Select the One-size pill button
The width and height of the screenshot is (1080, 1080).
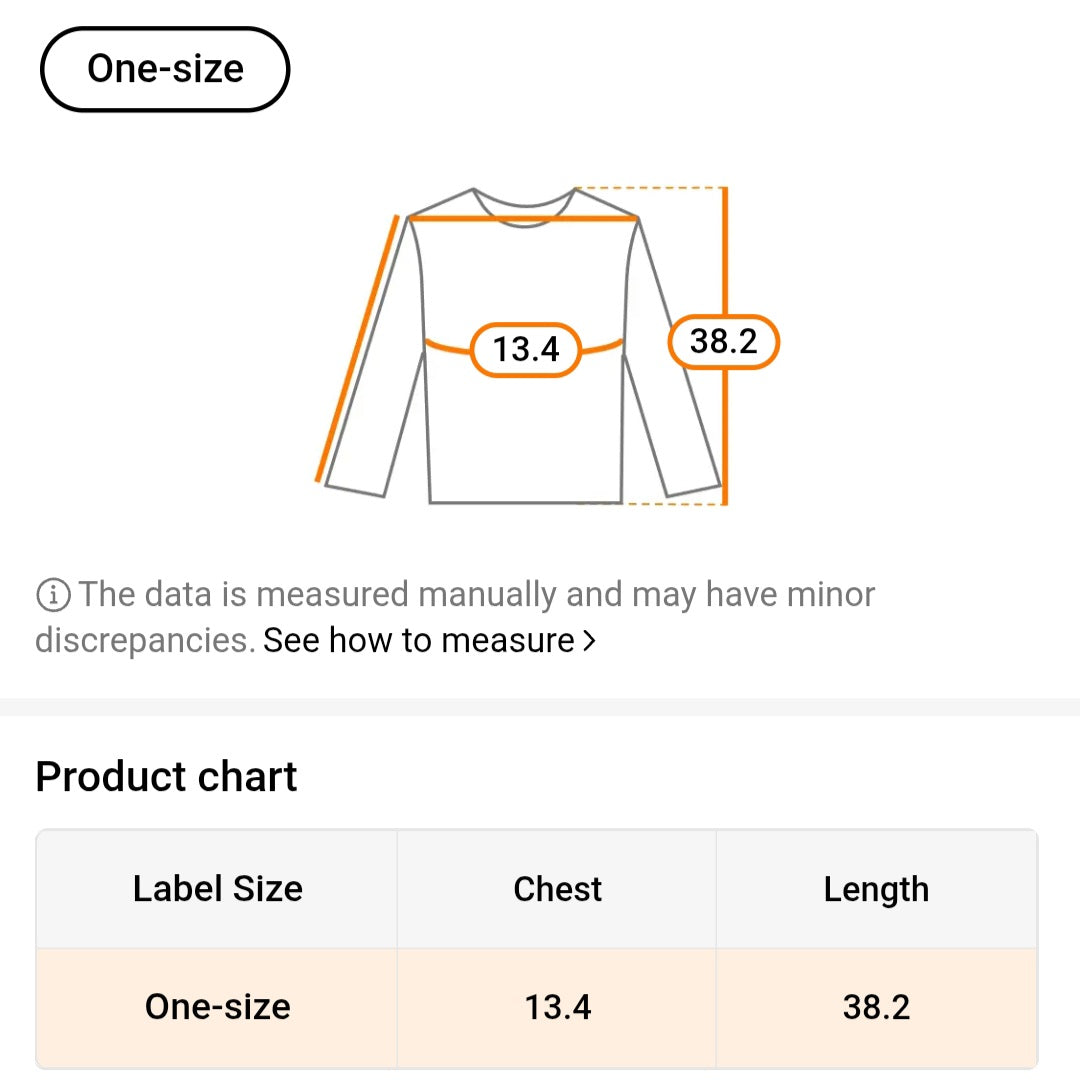165,69
